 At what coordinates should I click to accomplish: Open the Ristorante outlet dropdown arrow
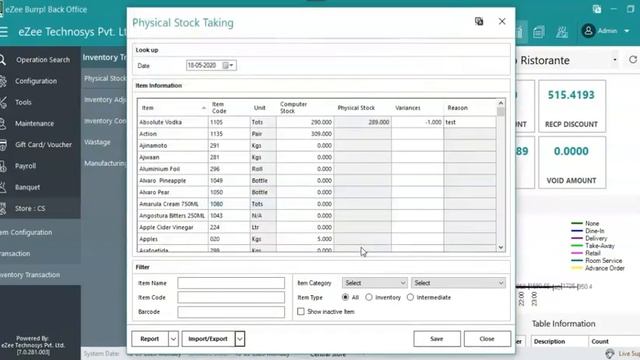point(615,60)
